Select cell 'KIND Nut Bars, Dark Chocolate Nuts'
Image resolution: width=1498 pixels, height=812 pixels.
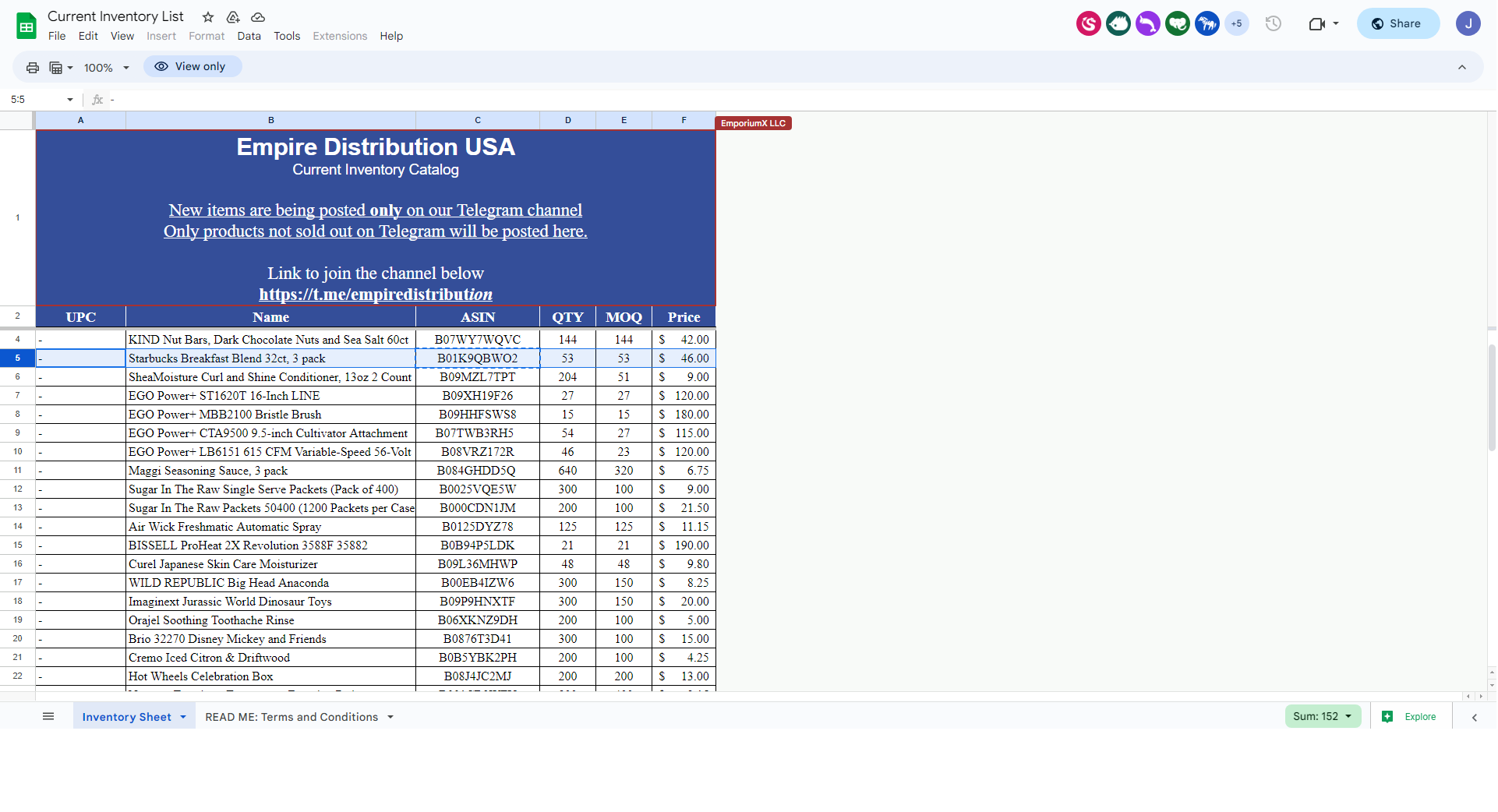(270, 340)
